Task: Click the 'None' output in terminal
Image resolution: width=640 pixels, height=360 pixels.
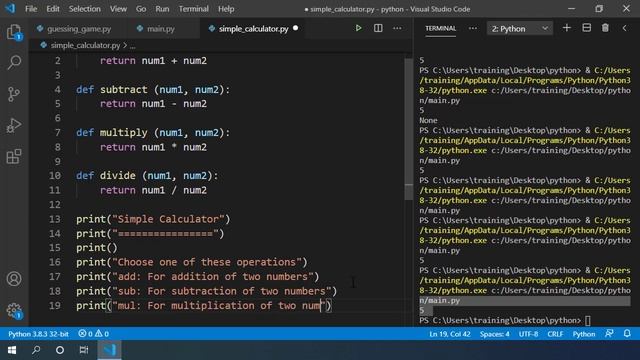Action: 428,120
